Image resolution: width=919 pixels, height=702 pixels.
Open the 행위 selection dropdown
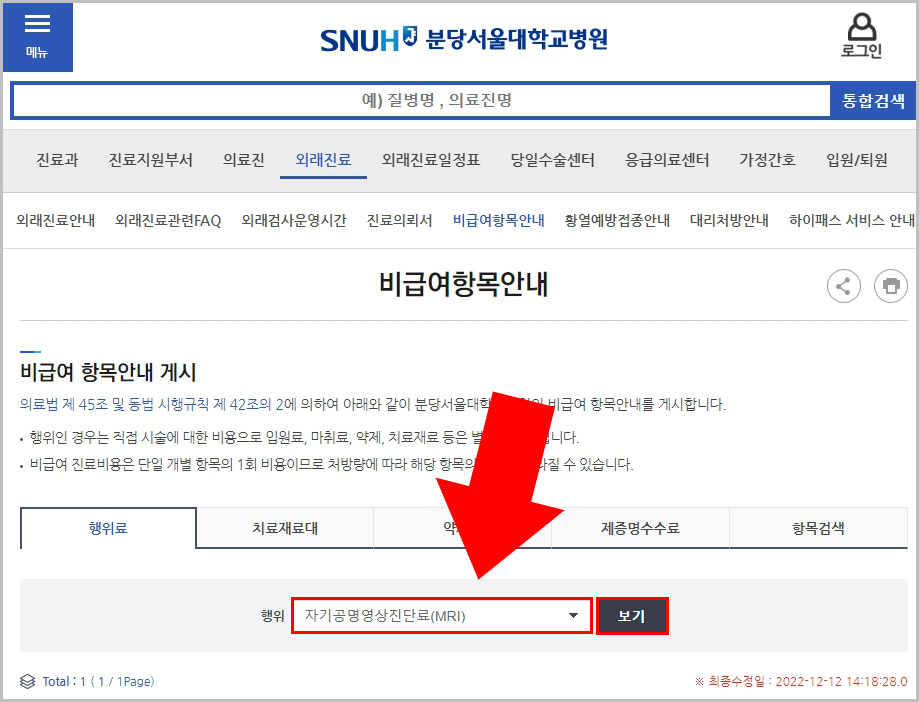click(442, 616)
